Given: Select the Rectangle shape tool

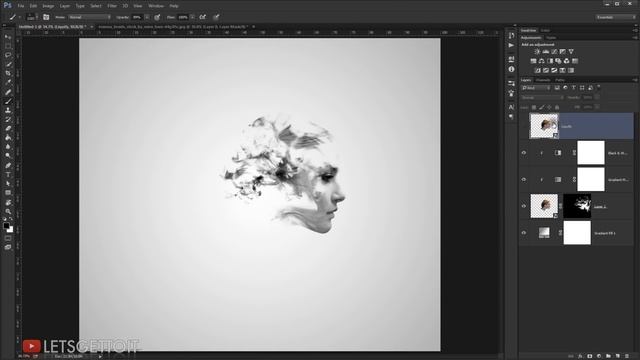Looking at the screenshot, I should pos(8,193).
